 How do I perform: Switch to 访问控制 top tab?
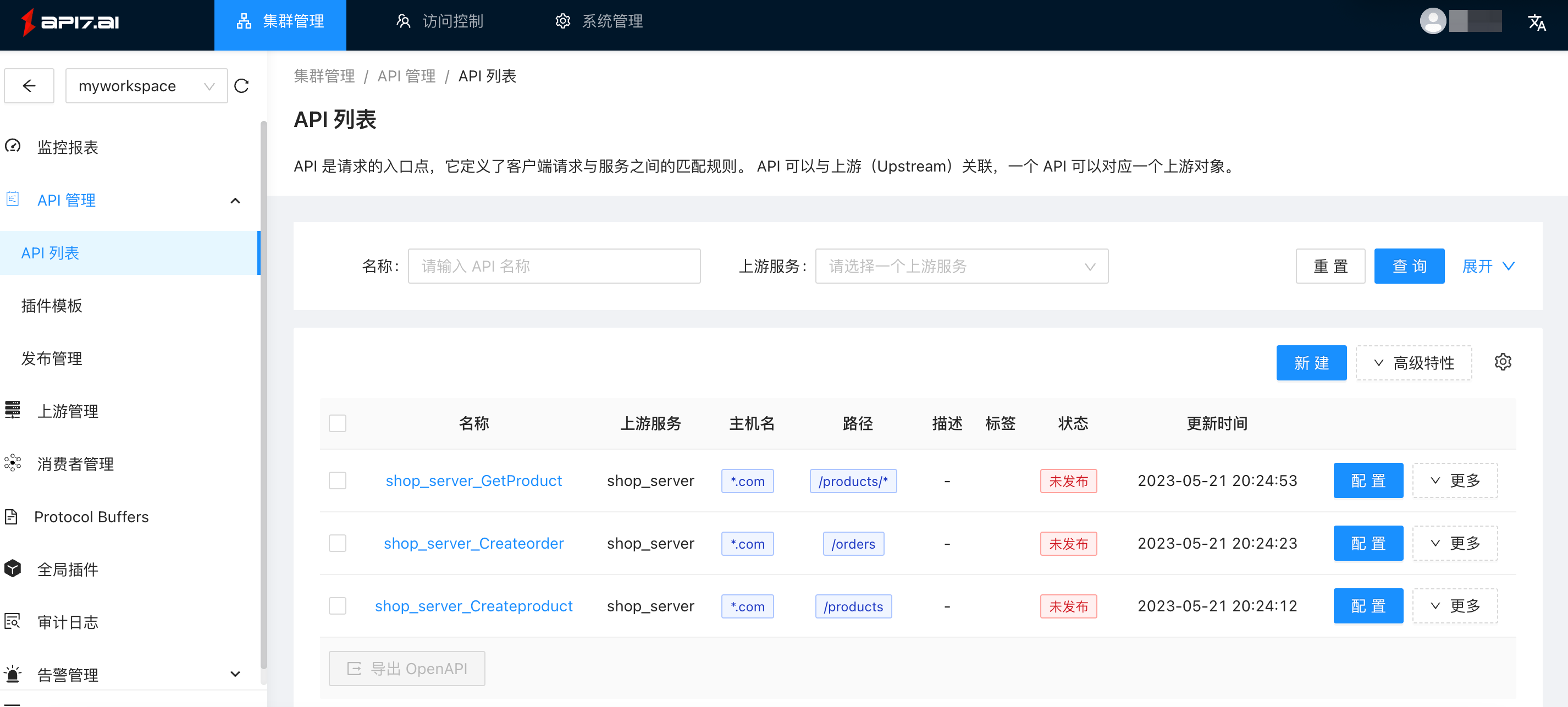point(439,22)
